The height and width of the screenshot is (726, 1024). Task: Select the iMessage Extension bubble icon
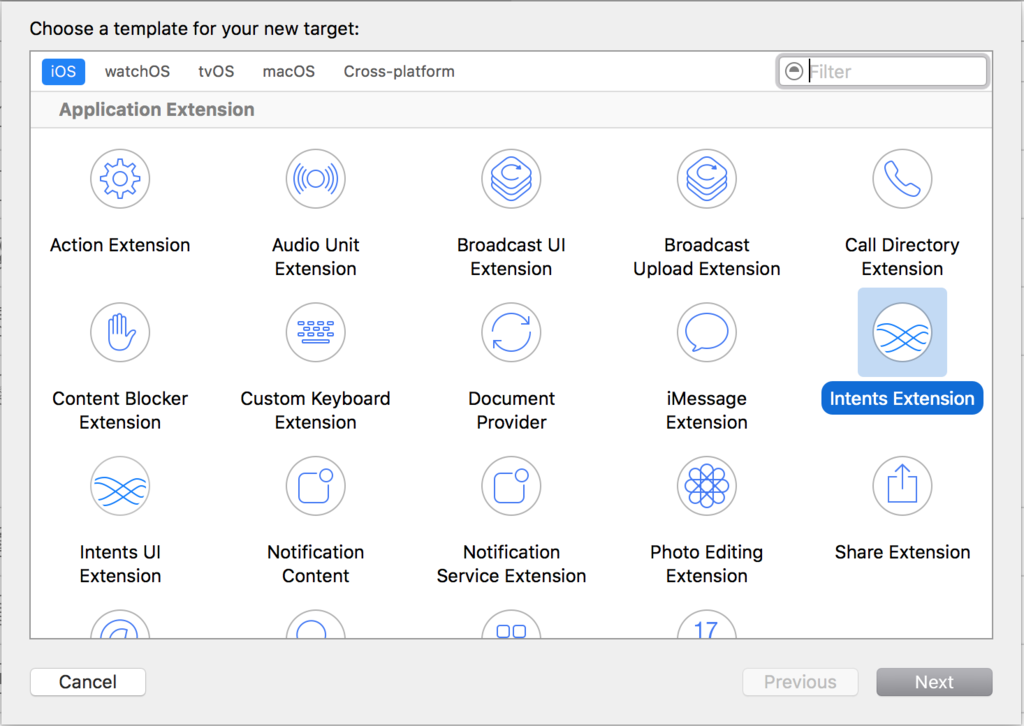[707, 332]
